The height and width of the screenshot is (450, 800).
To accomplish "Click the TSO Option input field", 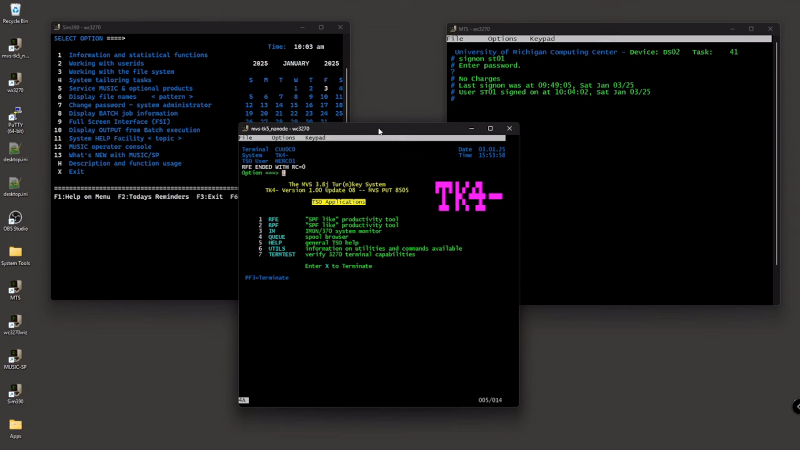I will click(x=284, y=173).
